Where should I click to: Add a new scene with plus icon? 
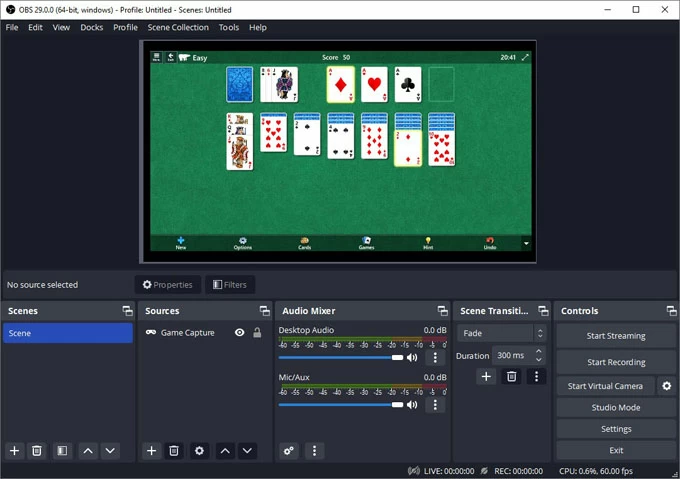15,451
